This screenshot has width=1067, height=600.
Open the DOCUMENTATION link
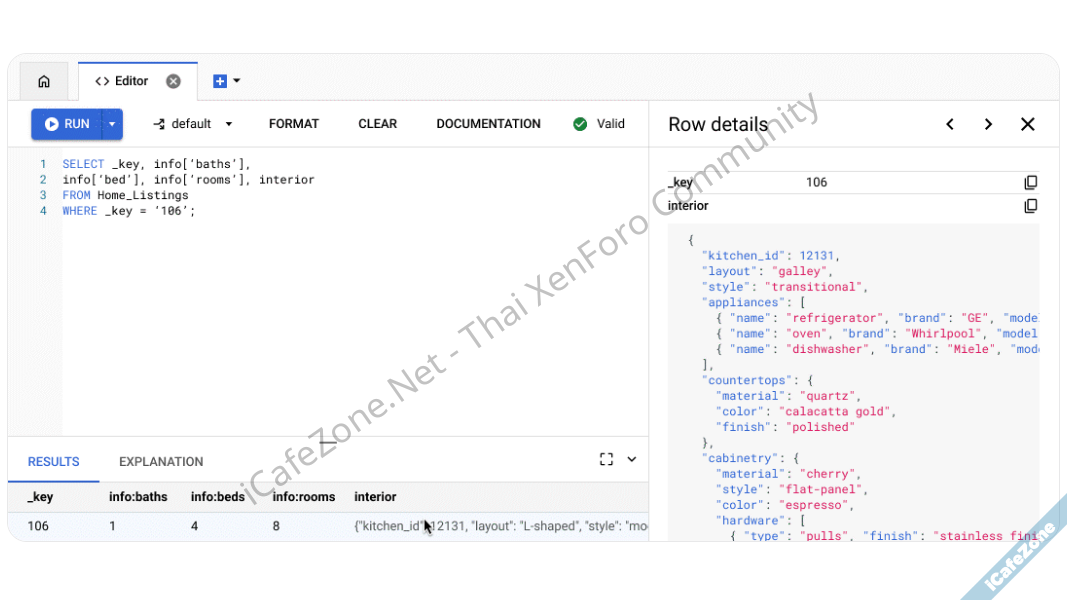(x=488, y=124)
